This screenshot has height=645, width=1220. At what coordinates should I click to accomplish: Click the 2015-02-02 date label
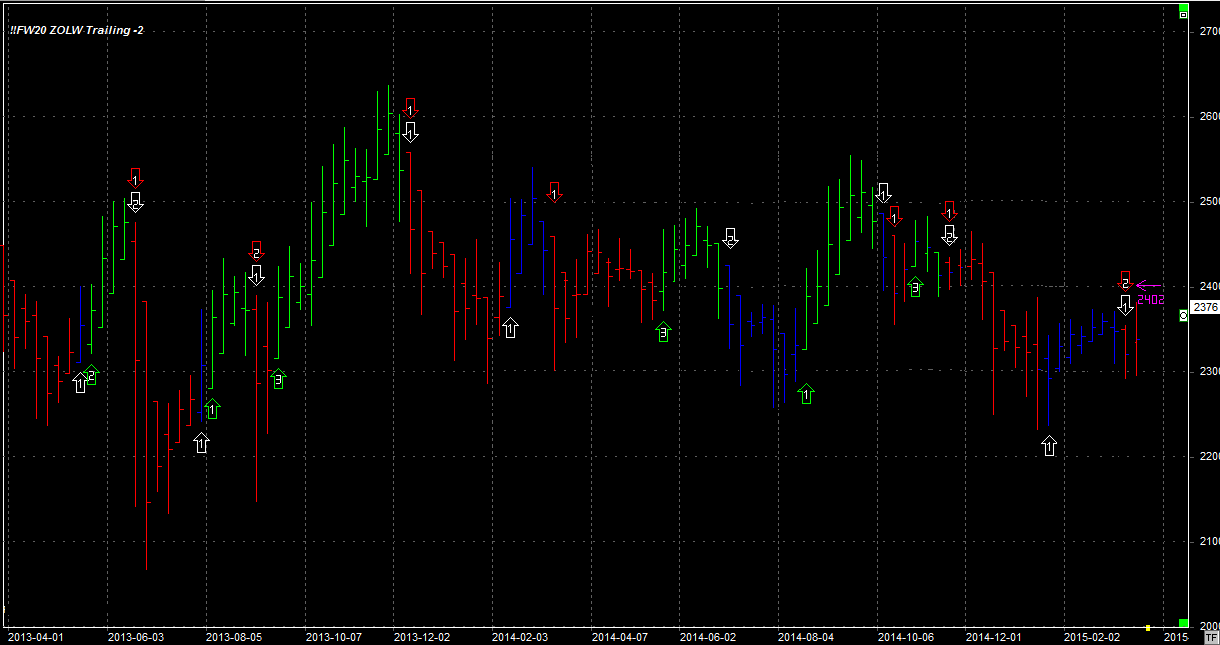[1090, 636]
